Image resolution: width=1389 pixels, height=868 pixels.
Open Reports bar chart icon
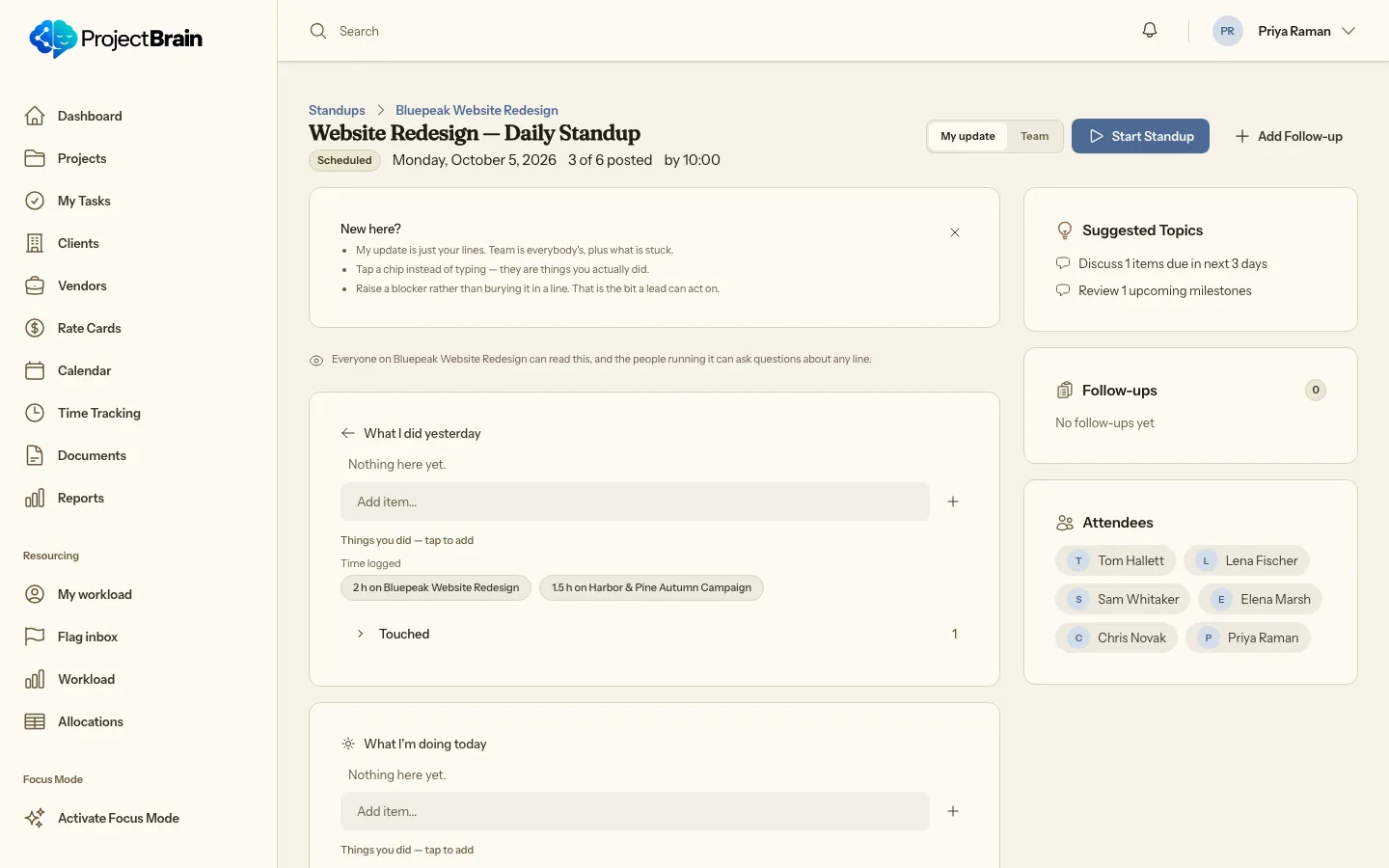35,498
